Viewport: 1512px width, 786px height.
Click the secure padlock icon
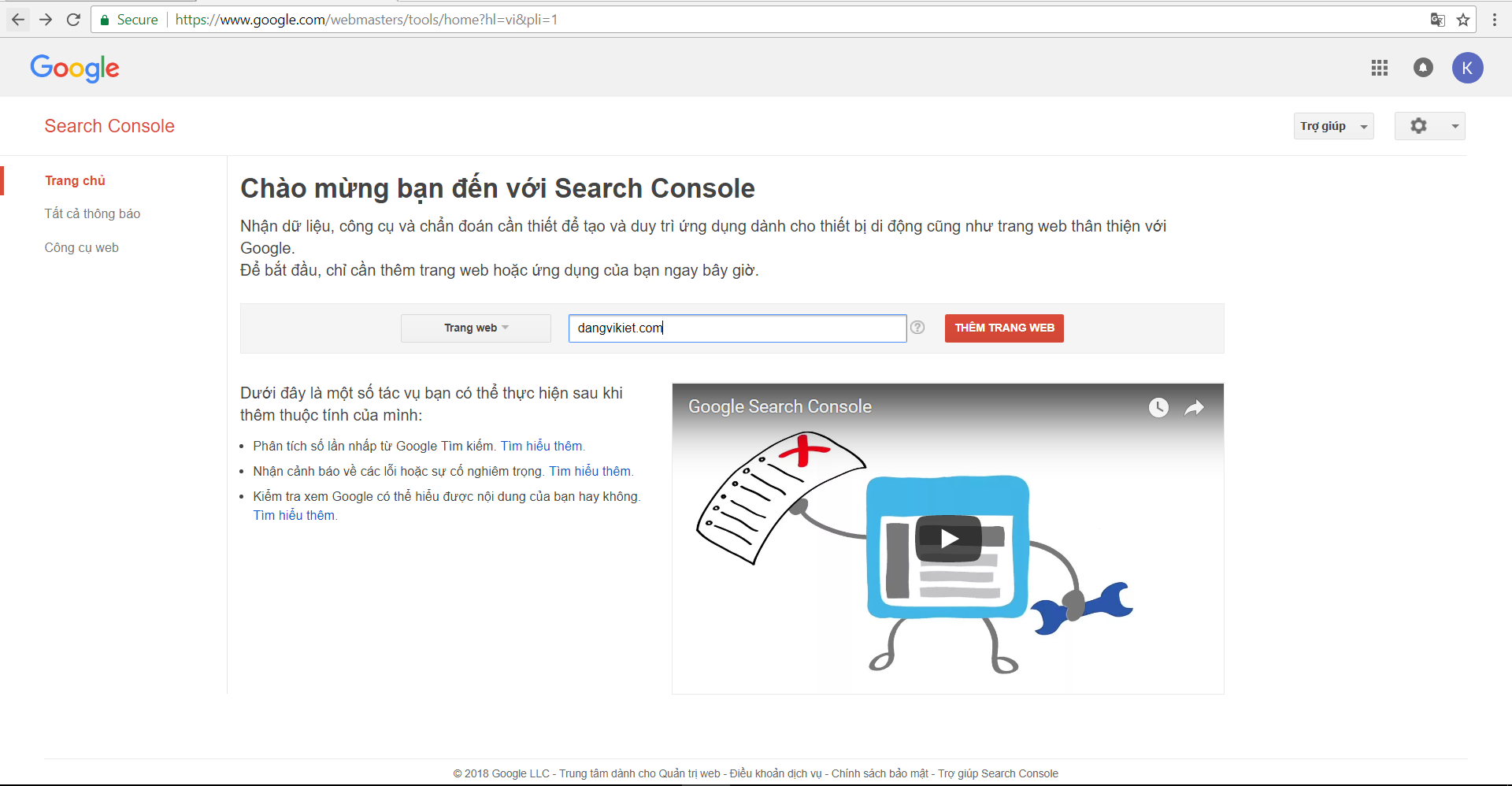tap(105, 20)
